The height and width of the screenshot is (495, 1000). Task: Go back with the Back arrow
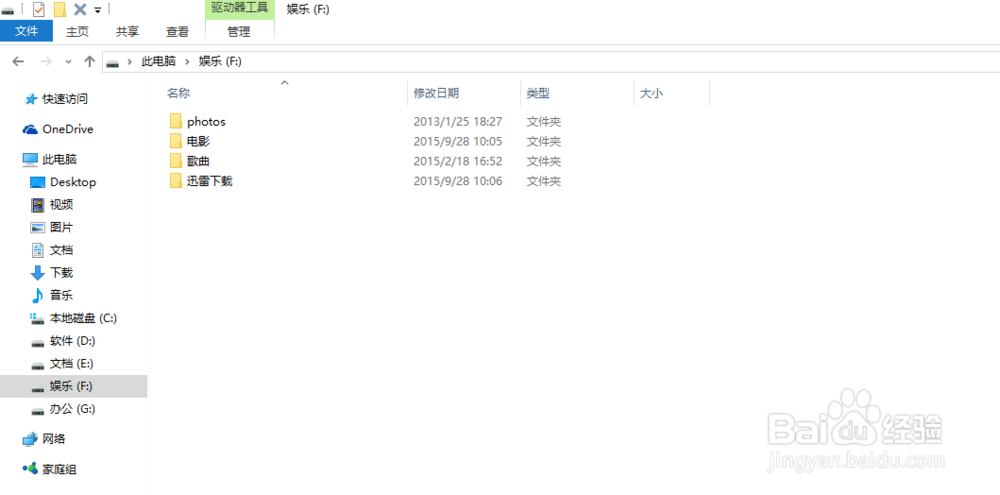pyautogui.click(x=18, y=61)
